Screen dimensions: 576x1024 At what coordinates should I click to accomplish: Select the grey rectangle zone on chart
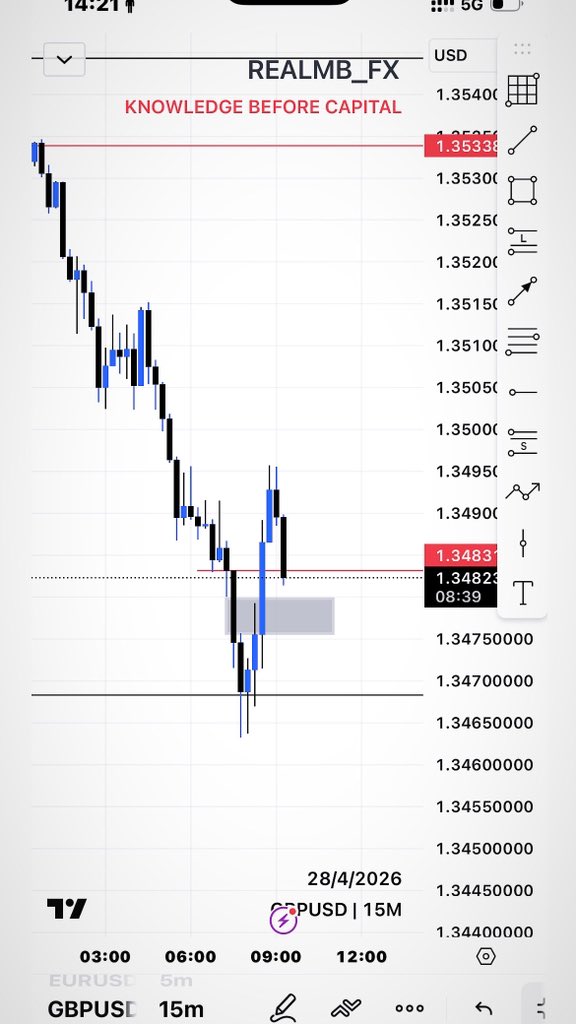tap(280, 616)
